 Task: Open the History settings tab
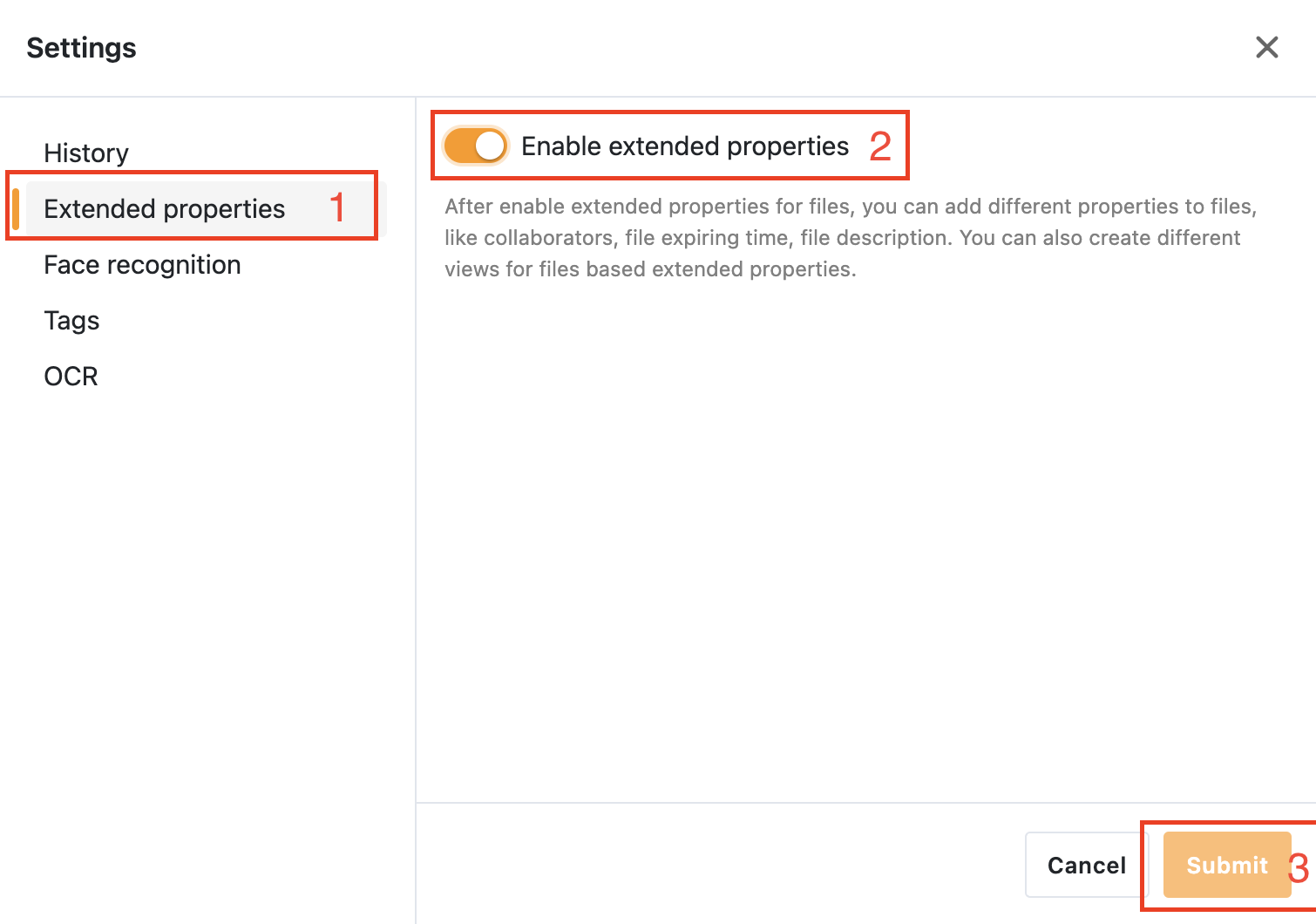86,153
